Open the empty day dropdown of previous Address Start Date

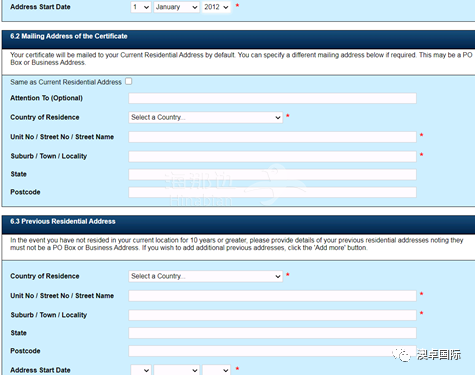pyautogui.click(x=141, y=370)
